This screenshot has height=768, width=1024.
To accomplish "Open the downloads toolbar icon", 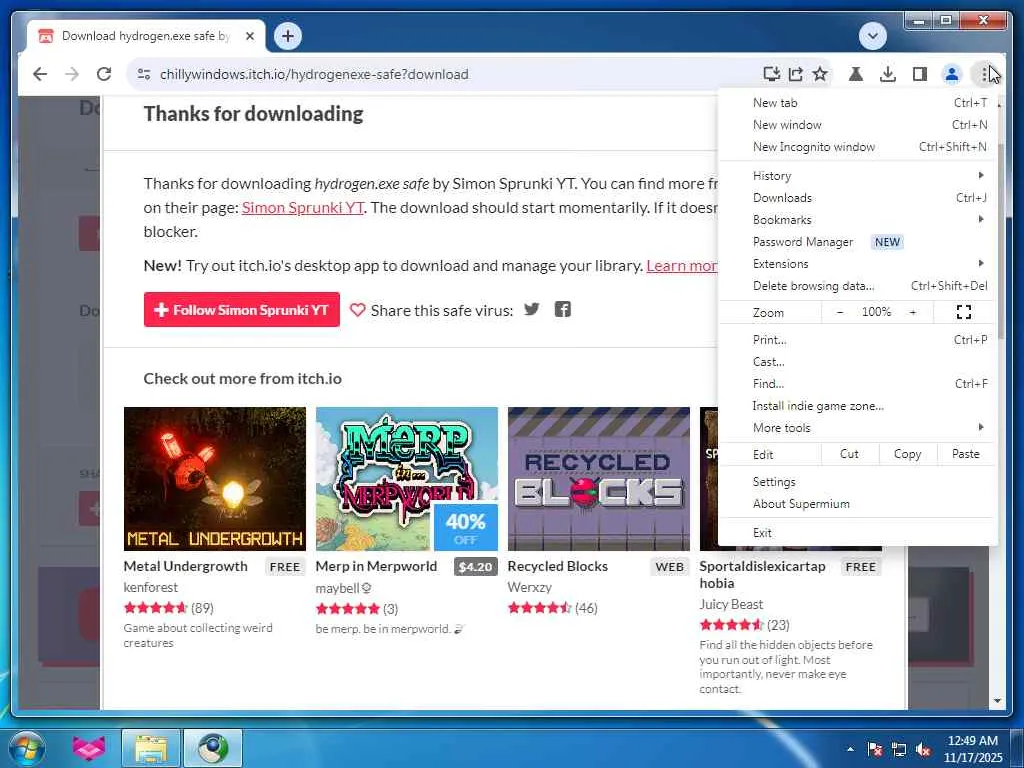I will [x=888, y=74].
